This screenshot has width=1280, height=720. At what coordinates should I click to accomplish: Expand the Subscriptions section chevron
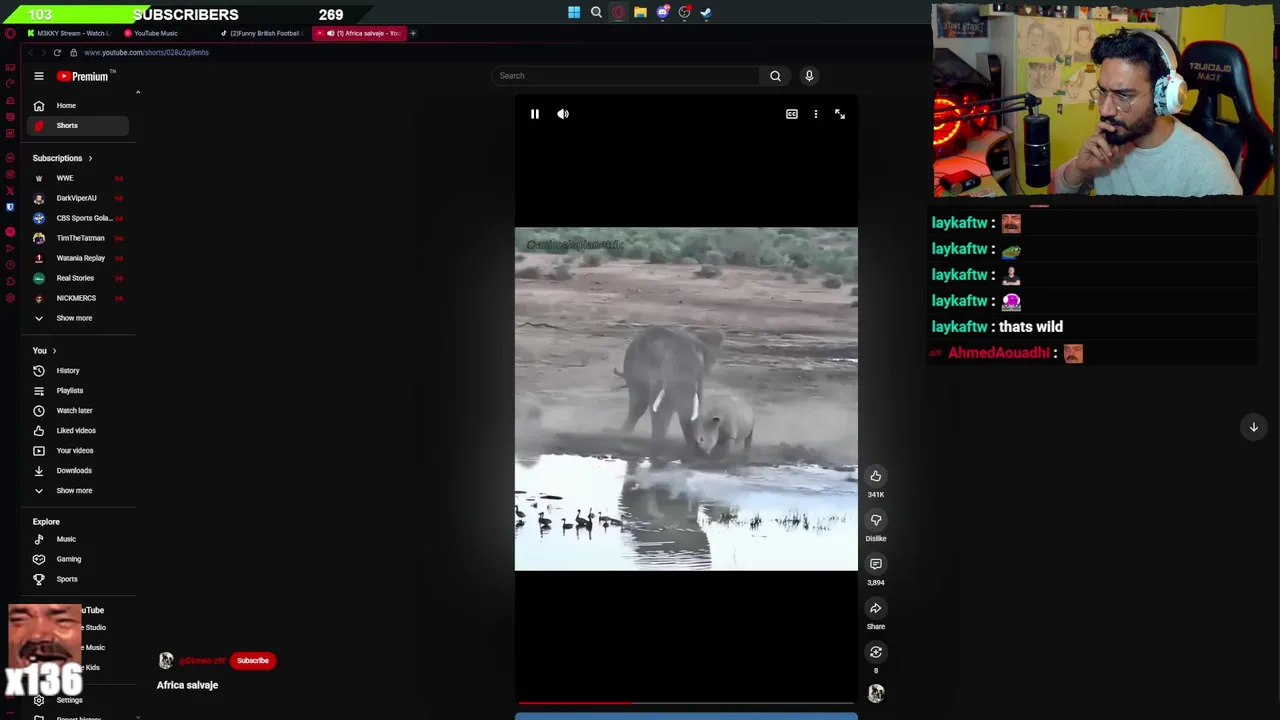click(x=90, y=158)
